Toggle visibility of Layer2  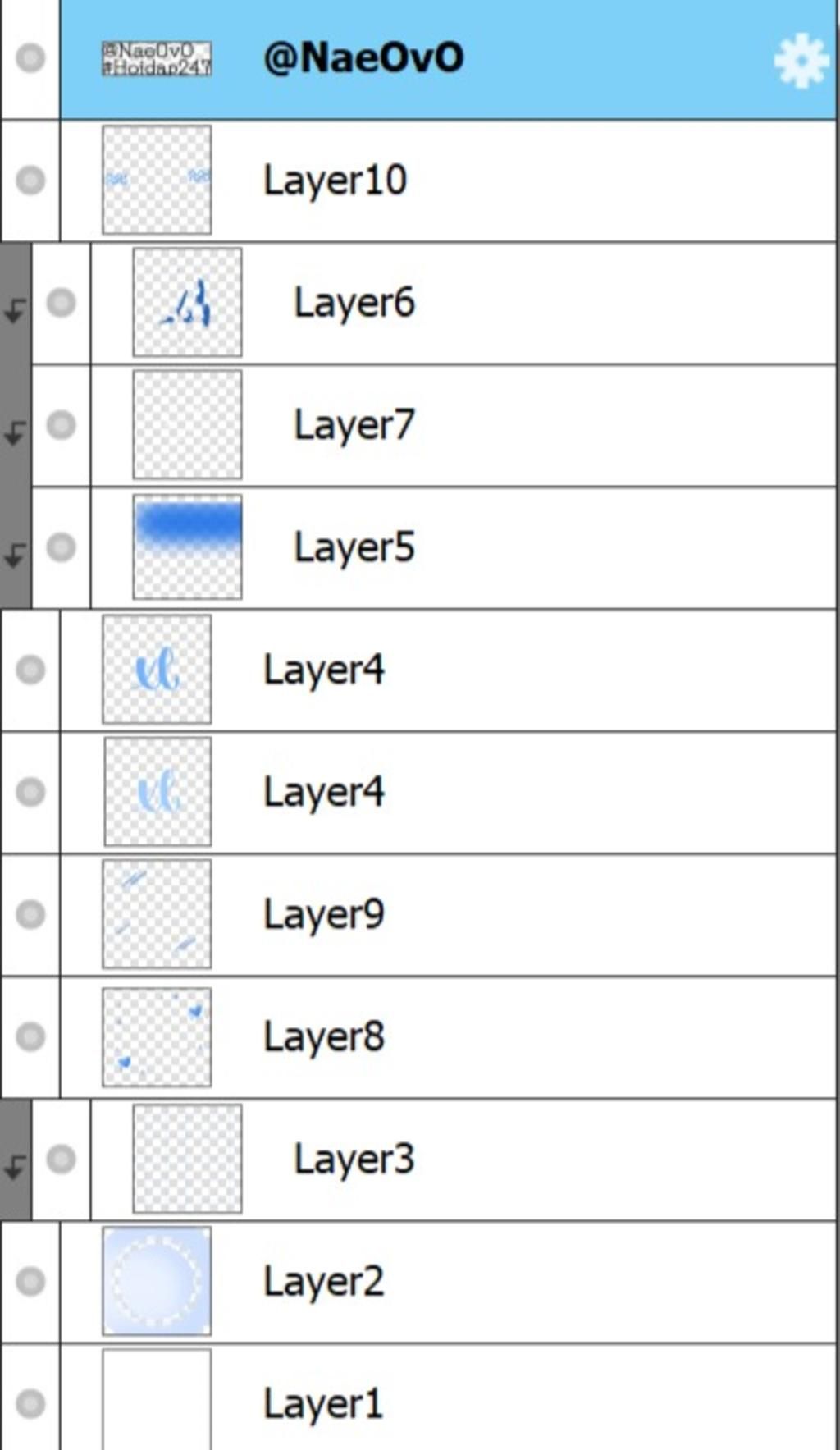pos(30,1280)
